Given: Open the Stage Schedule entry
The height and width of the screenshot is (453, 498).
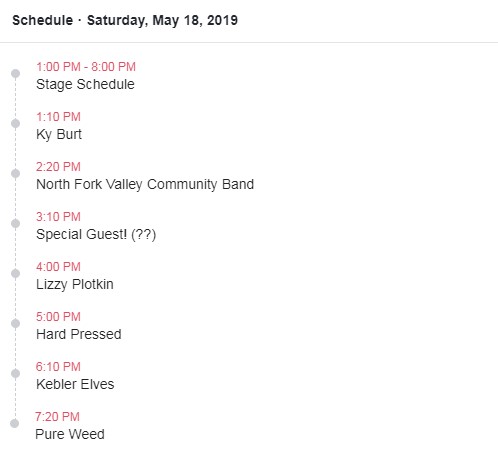Looking at the screenshot, I should coord(85,84).
